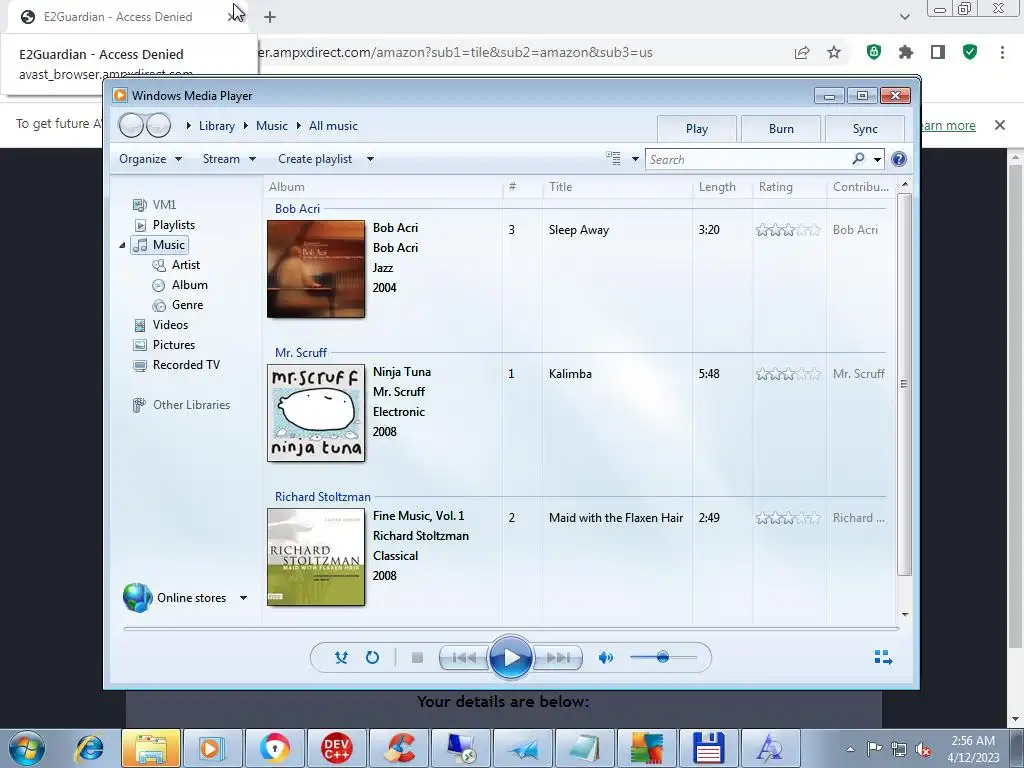Select the Sleep Away track
The image size is (1024, 768).
point(579,230)
